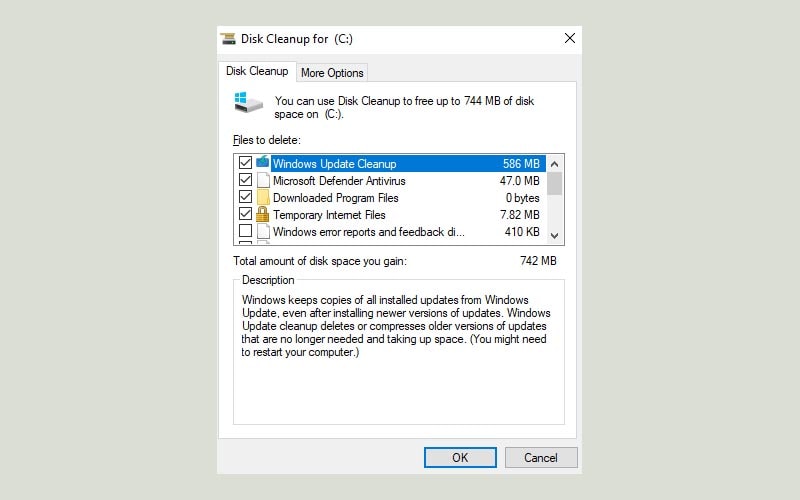The image size is (800, 500).
Task: Click the Files to delete label
Action: [267, 140]
